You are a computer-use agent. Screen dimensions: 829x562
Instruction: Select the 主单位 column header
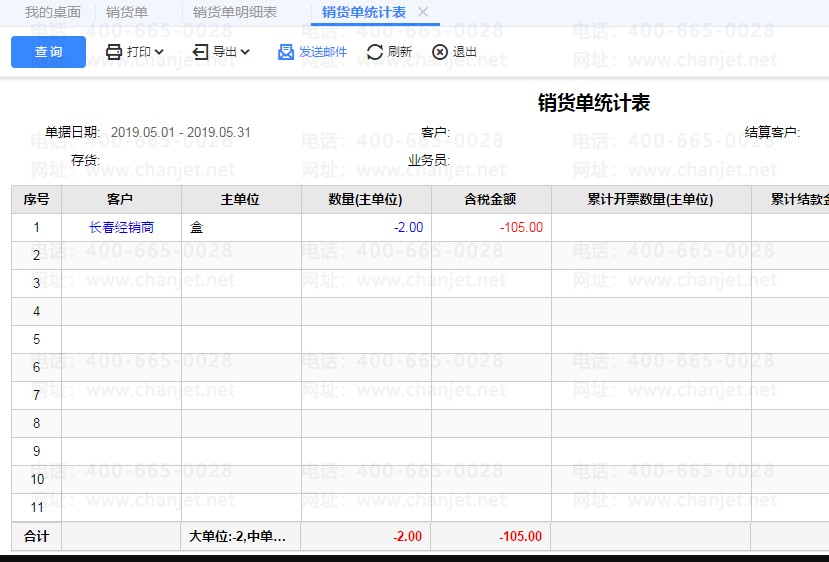click(x=240, y=199)
